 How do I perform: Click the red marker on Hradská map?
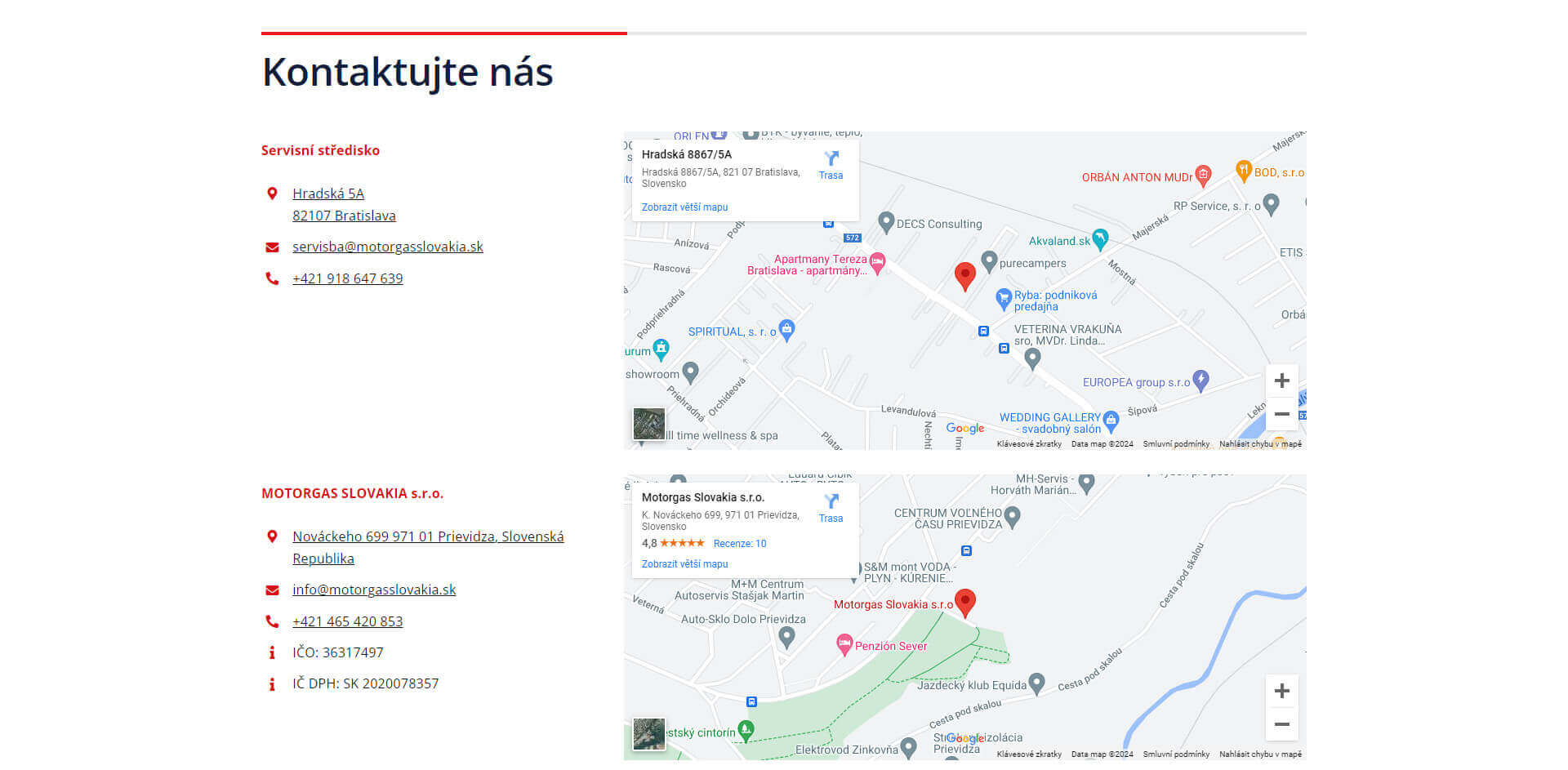click(x=965, y=277)
